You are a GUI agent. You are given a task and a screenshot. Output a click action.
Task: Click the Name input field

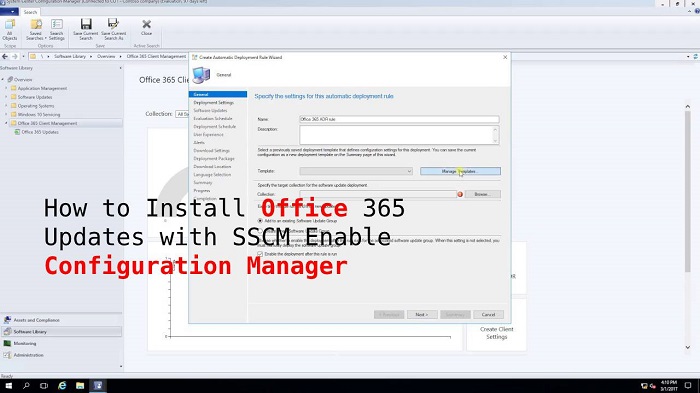pos(399,119)
